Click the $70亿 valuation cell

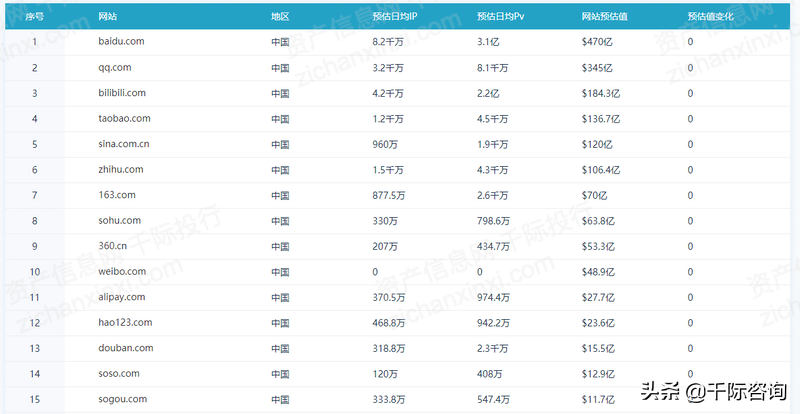(x=595, y=196)
